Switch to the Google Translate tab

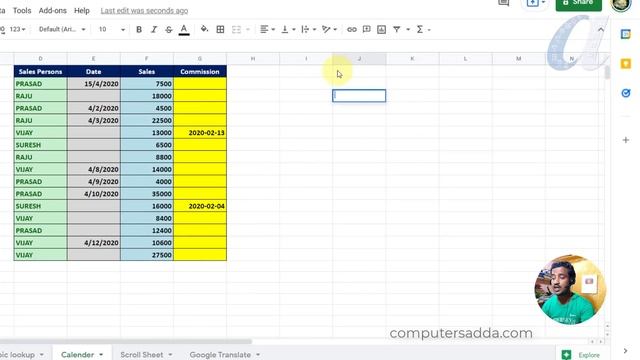220,354
